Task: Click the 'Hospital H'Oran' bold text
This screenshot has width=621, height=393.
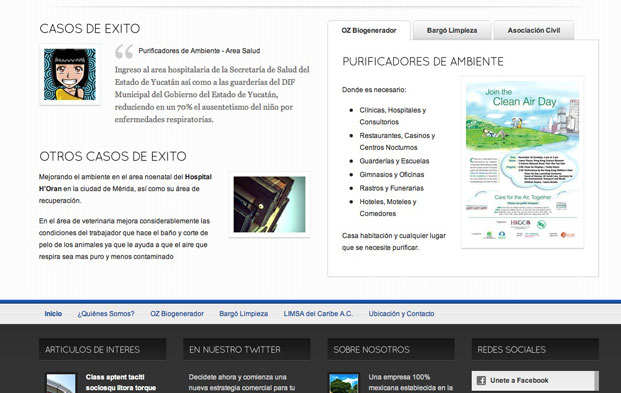Action: [125, 183]
